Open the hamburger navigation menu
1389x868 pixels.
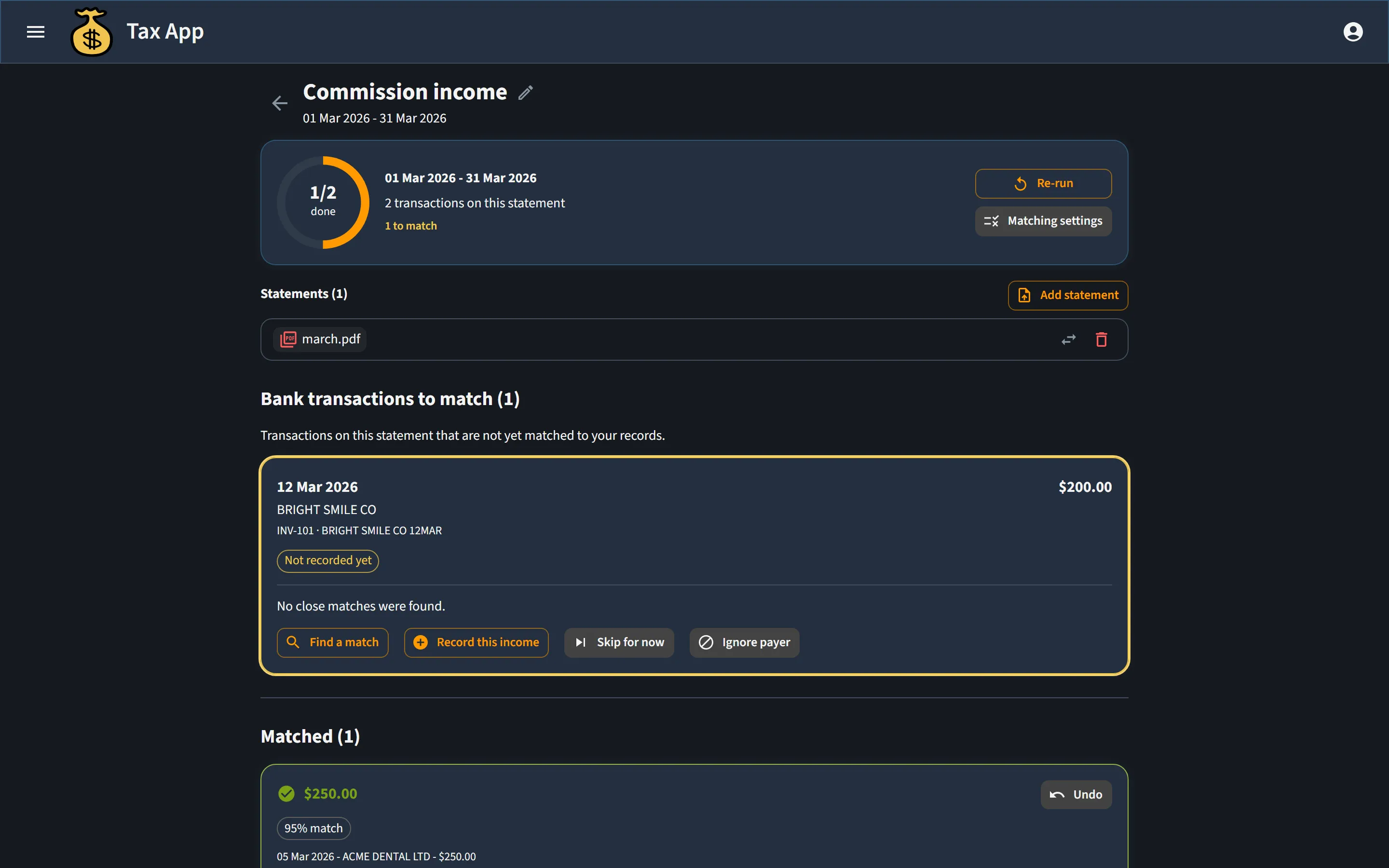pos(36,32)
